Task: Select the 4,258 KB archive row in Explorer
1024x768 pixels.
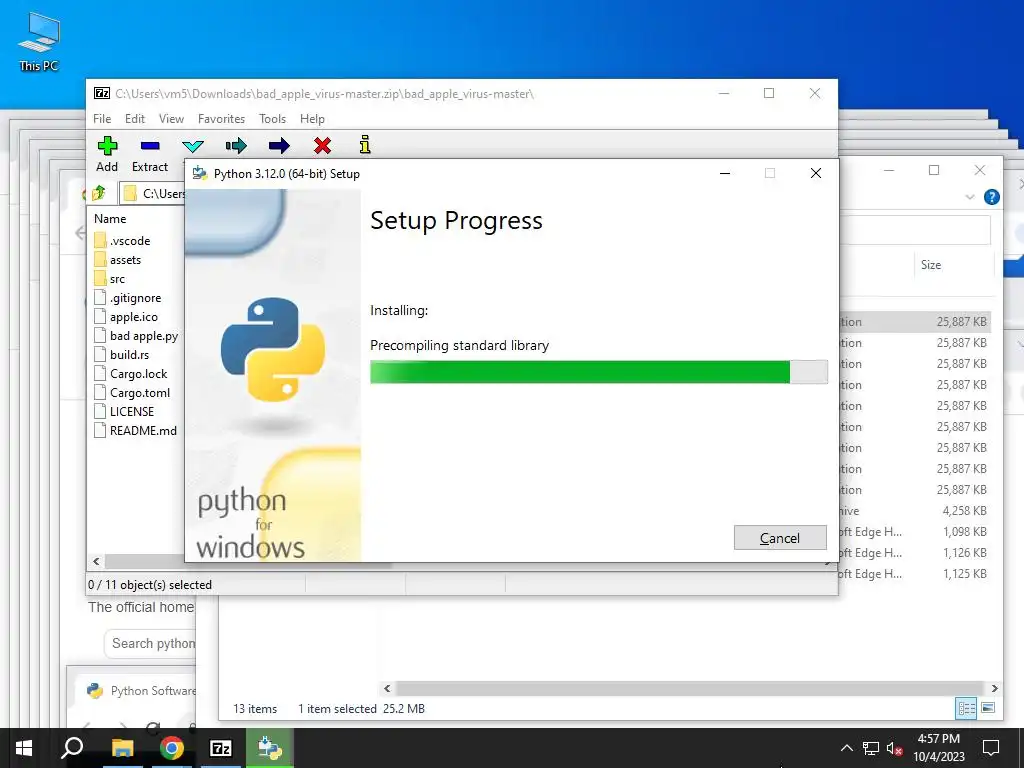Action: [914, 511]
